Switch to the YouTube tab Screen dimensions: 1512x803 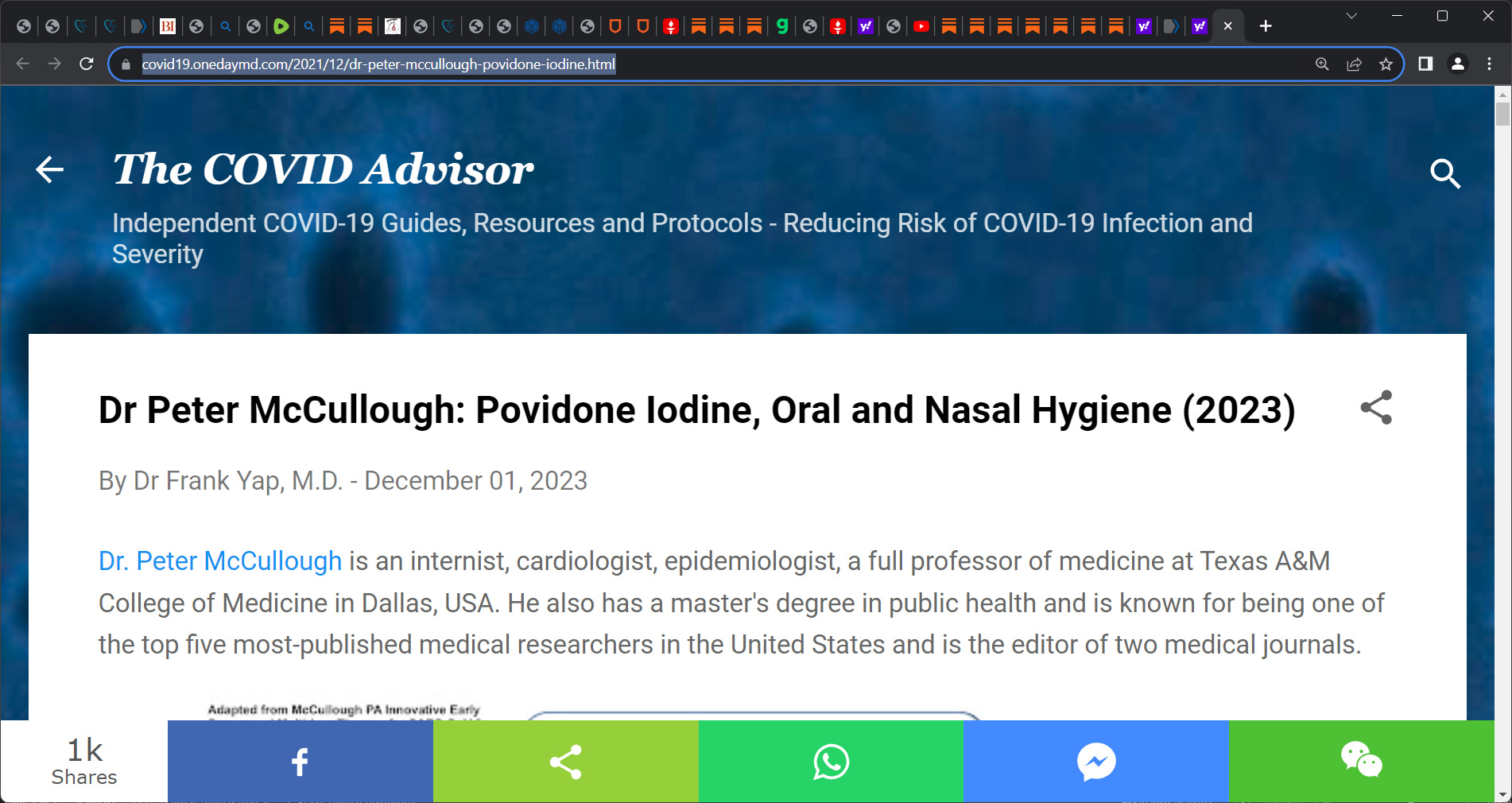pos(921,25)
